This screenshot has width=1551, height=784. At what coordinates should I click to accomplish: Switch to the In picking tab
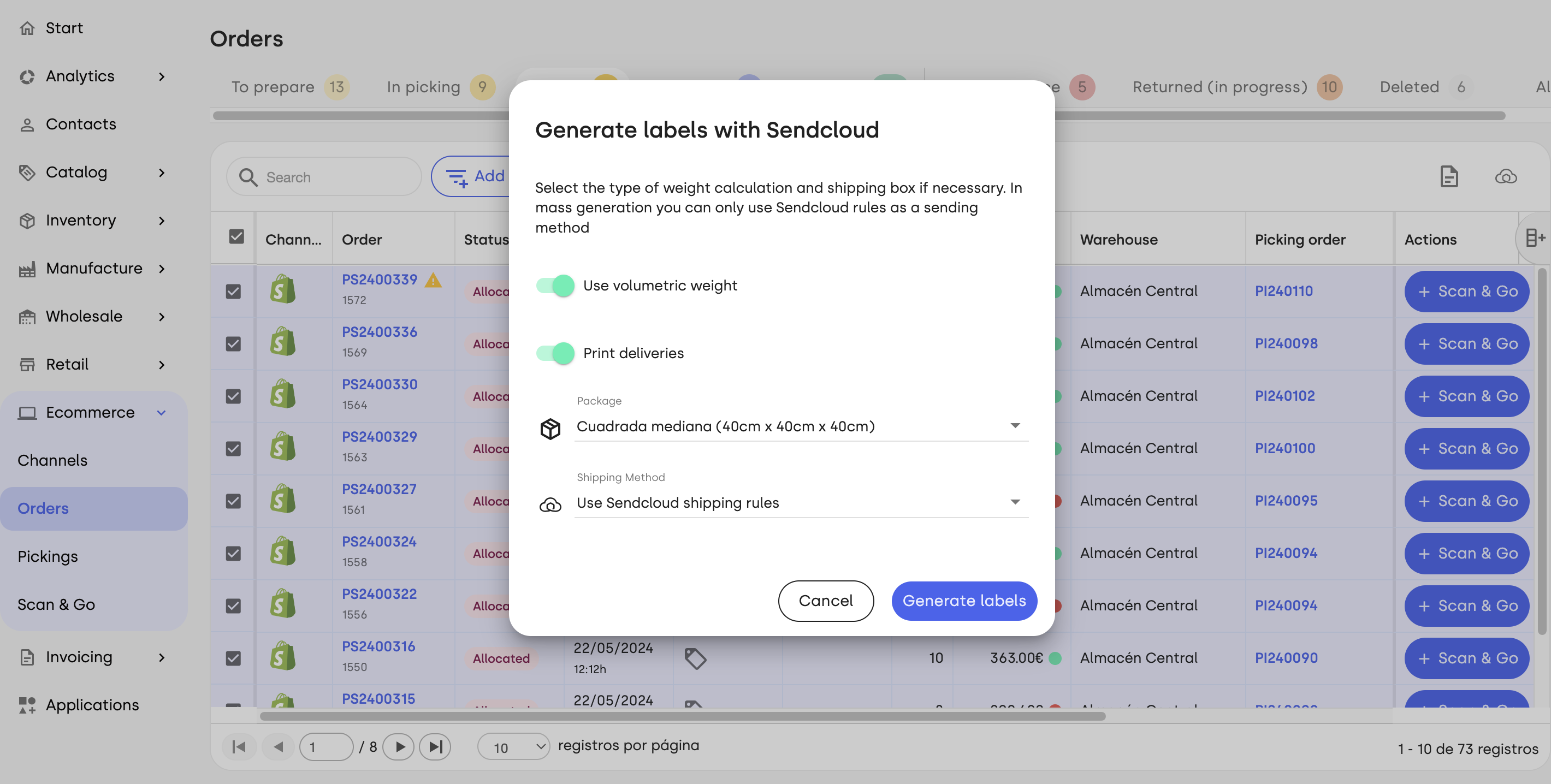click(x=440, y=87)
